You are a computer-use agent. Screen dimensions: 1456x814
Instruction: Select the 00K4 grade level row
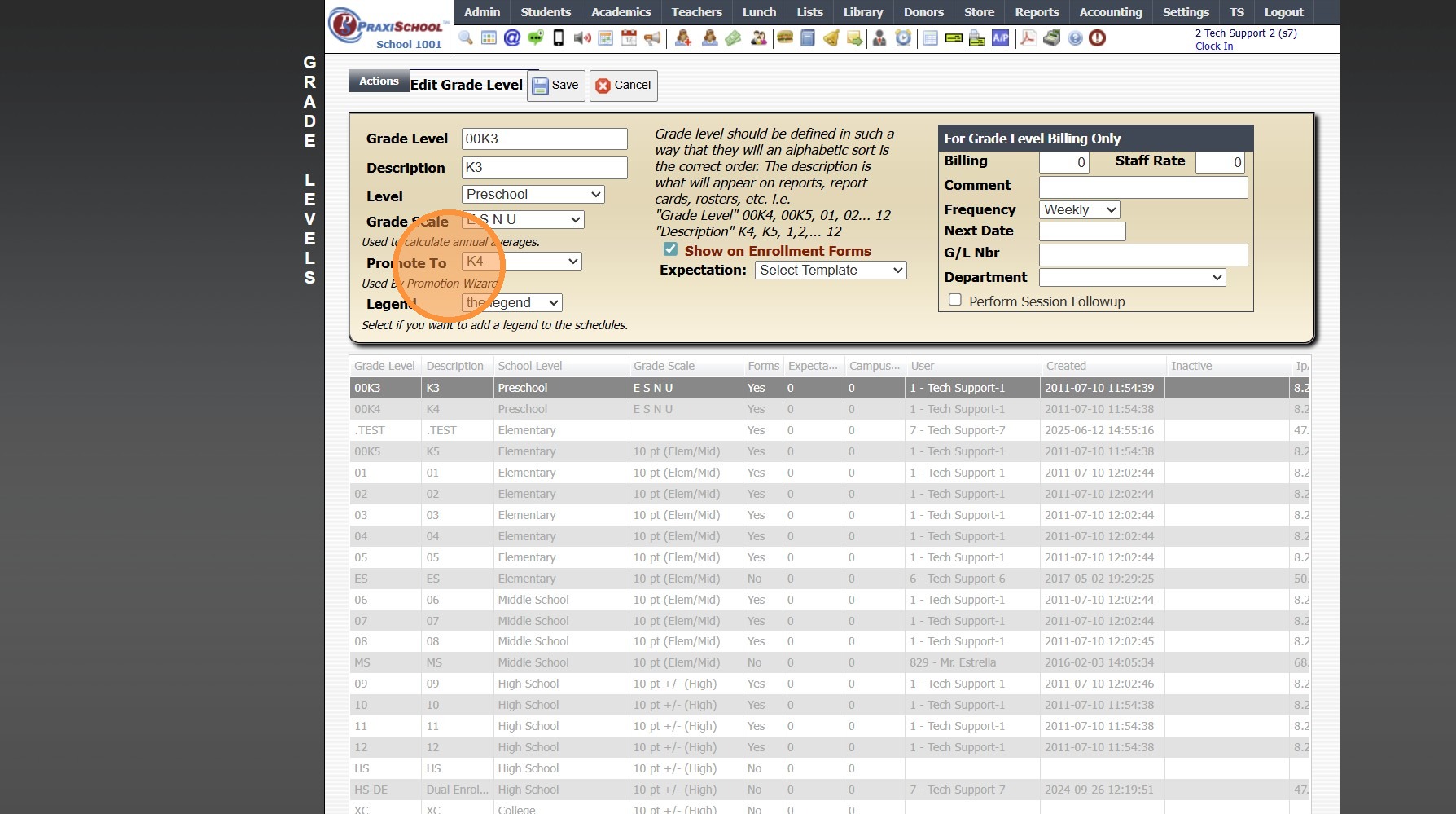tap(829, 409)
